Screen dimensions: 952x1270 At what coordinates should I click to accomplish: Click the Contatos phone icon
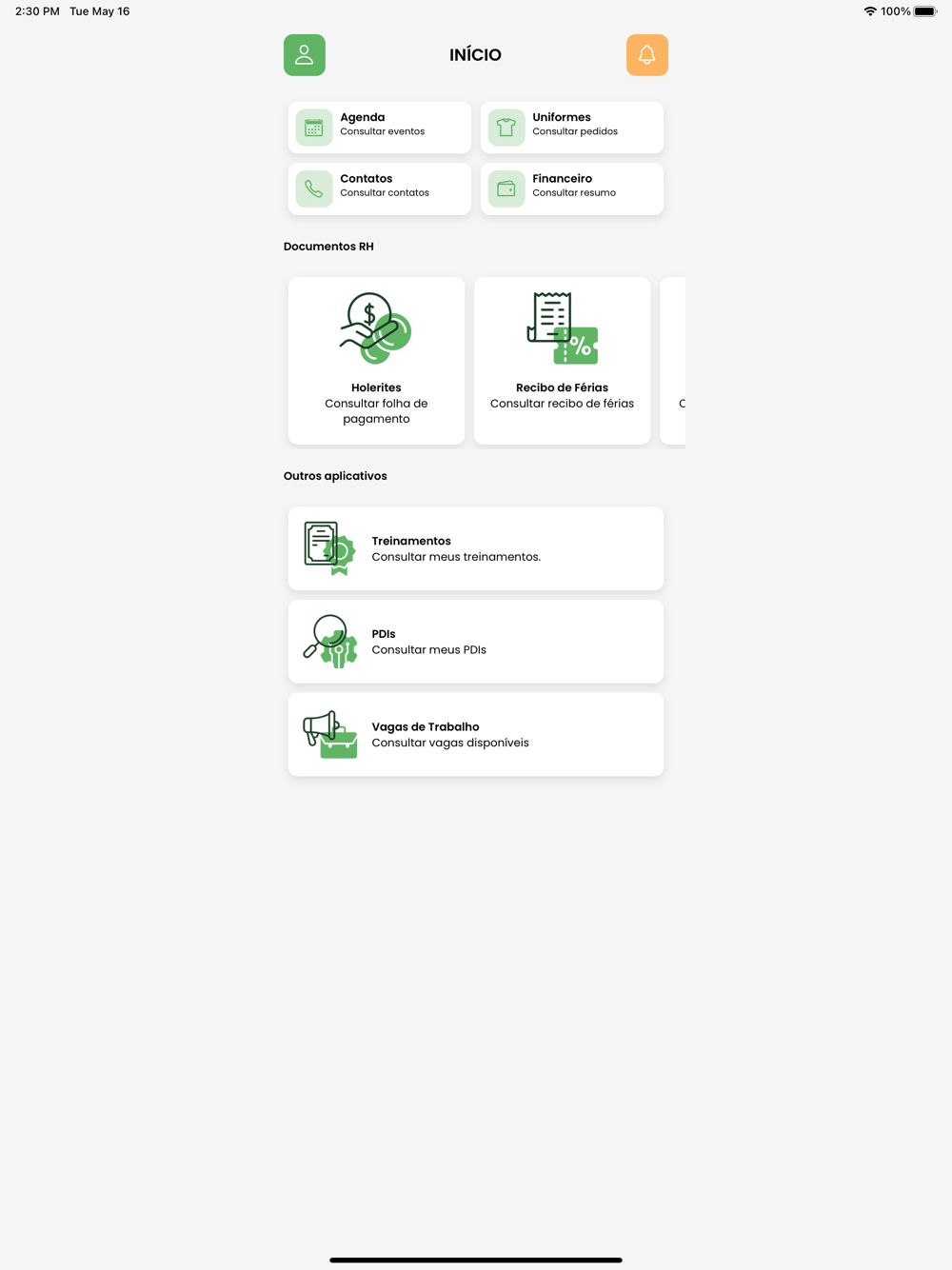point(314,189)
